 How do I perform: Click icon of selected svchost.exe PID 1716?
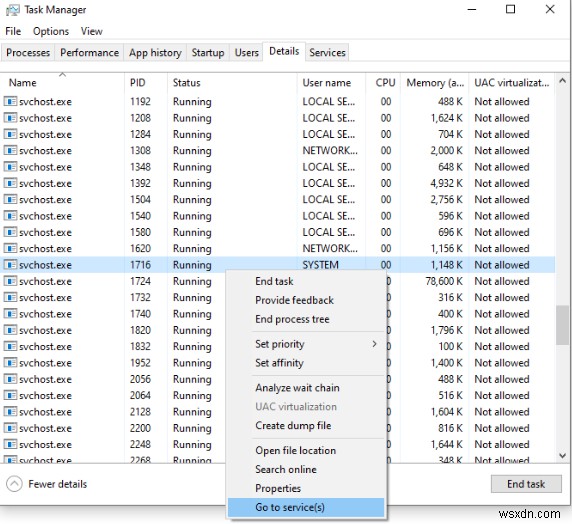coord(10,265)
